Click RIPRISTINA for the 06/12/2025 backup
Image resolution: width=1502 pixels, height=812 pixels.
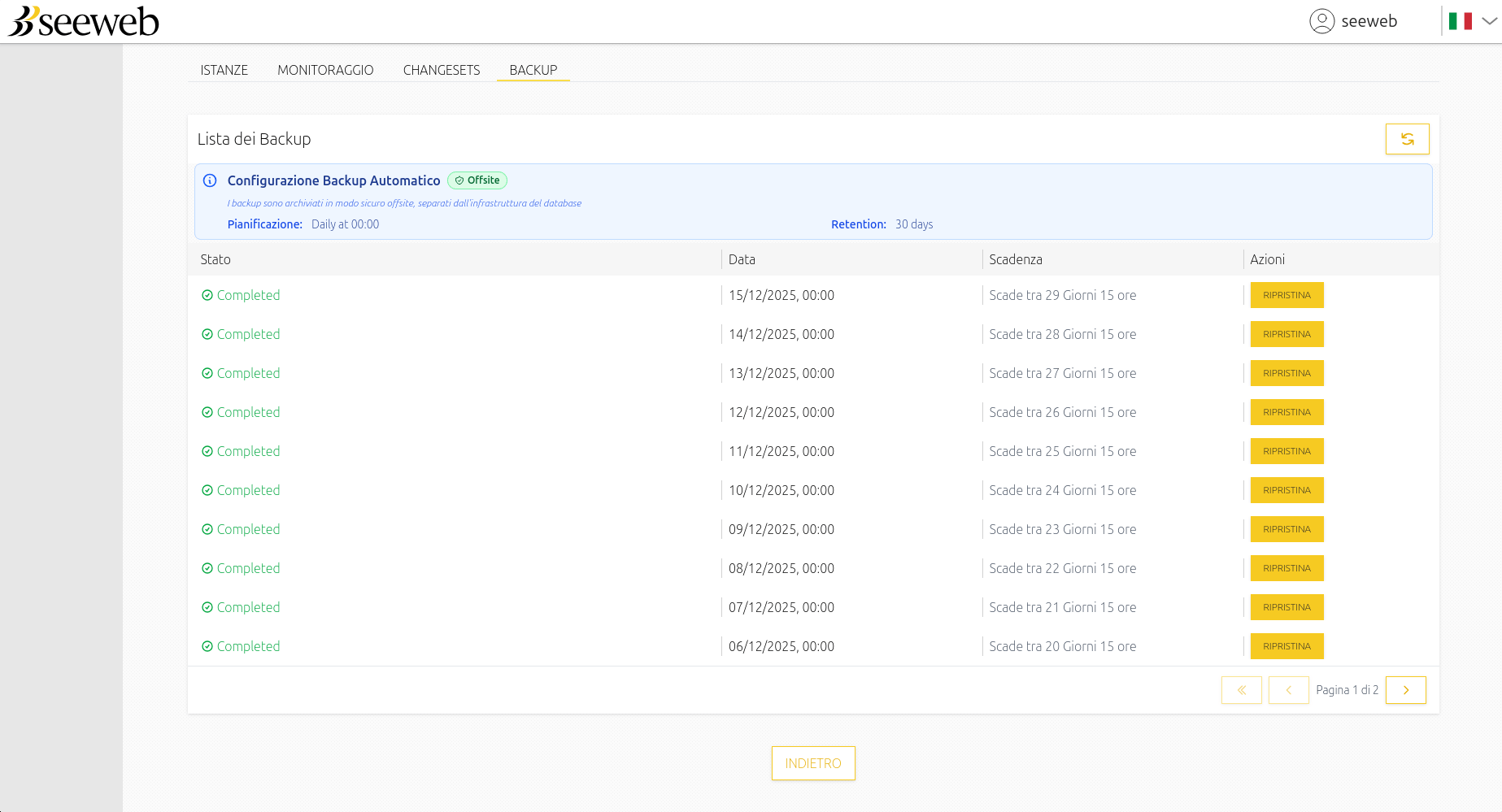click(1286, 646)
